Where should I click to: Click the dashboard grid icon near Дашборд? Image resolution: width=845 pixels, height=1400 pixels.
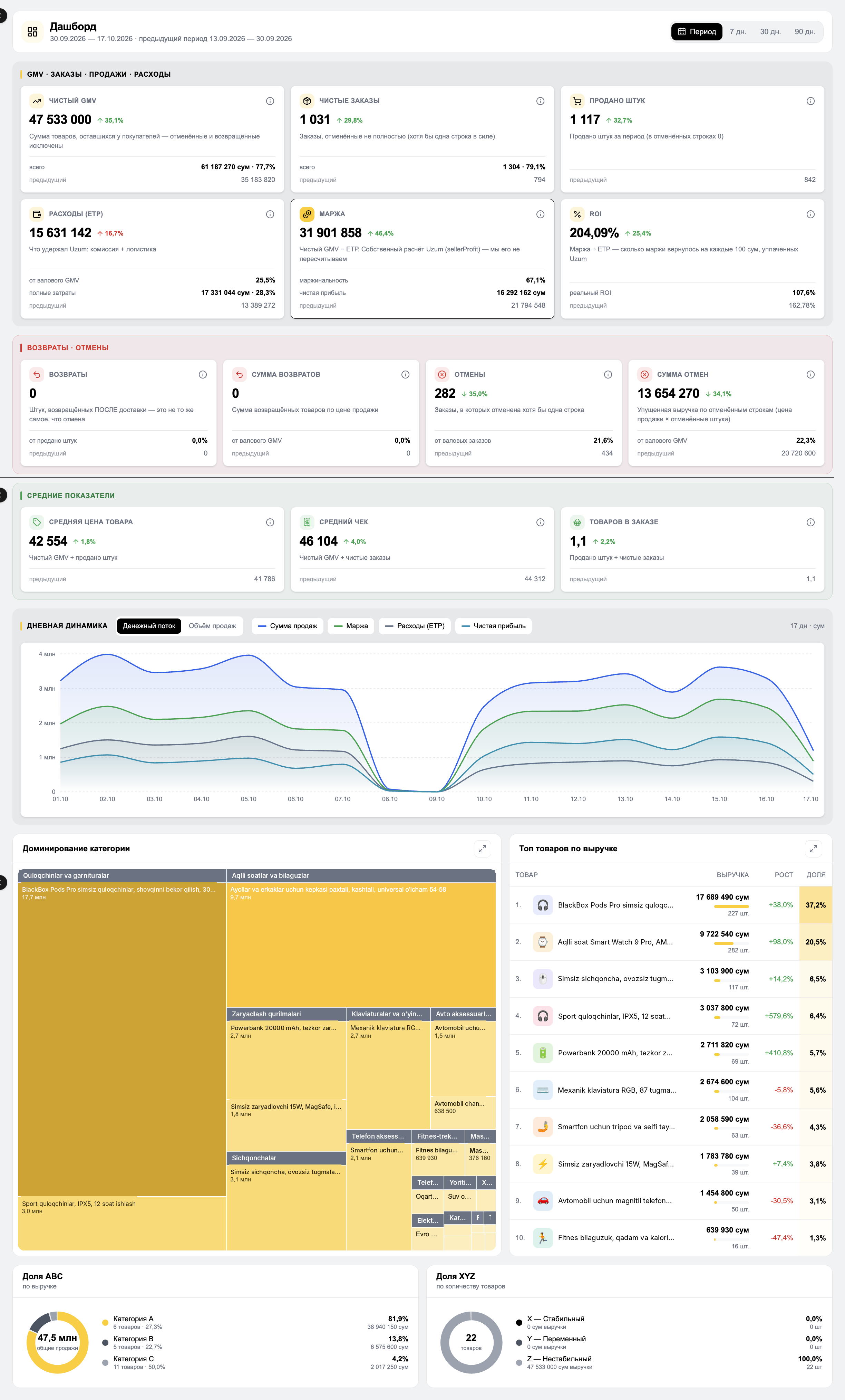[x=32, y=32]
